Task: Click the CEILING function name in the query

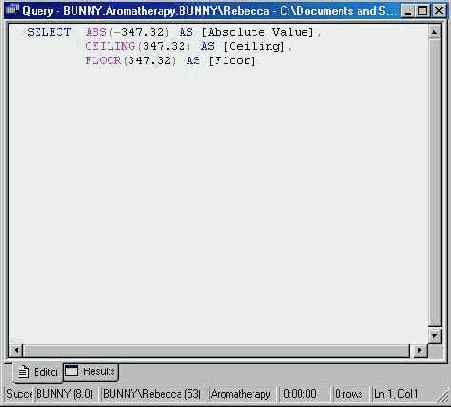Action: tap(110, 46)
